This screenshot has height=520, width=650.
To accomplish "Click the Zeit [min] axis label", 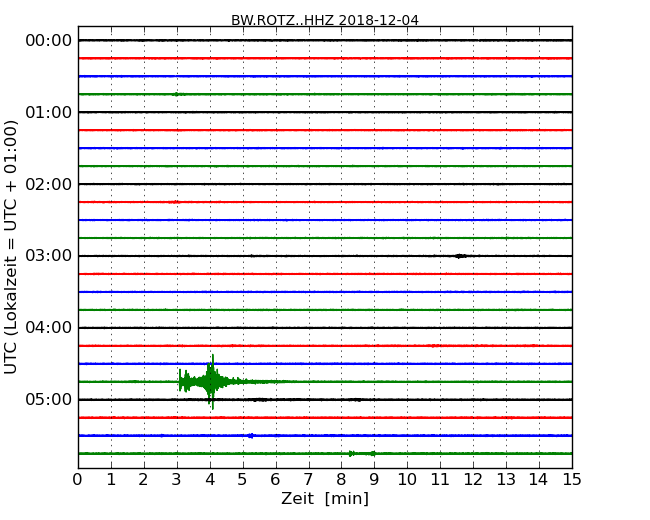I will pos(325,498).
